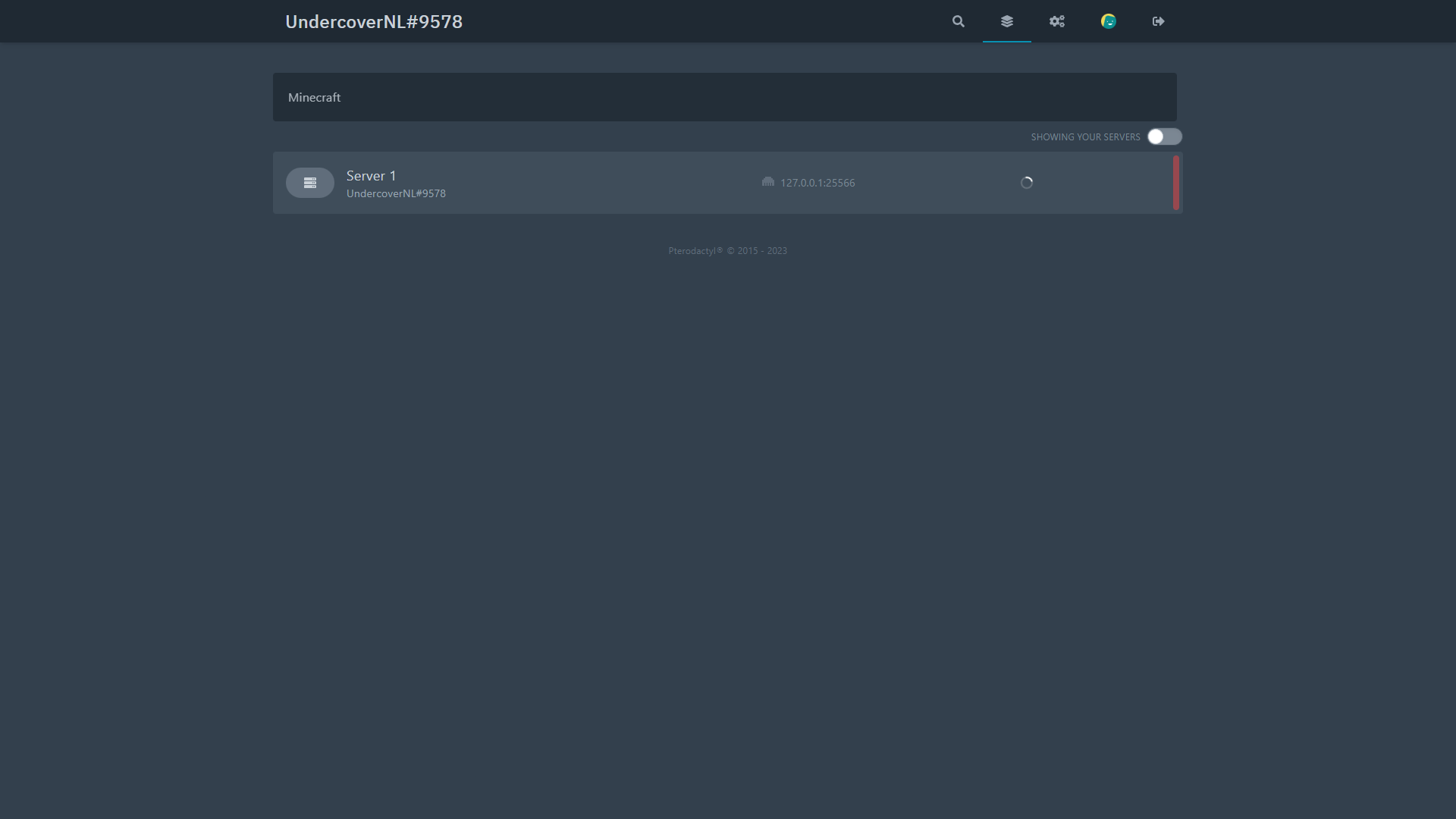Open the servers dashboard layers icon
Image resolution: width=1456 pixels, height=819 pixels.
(x=1006, y=21)
